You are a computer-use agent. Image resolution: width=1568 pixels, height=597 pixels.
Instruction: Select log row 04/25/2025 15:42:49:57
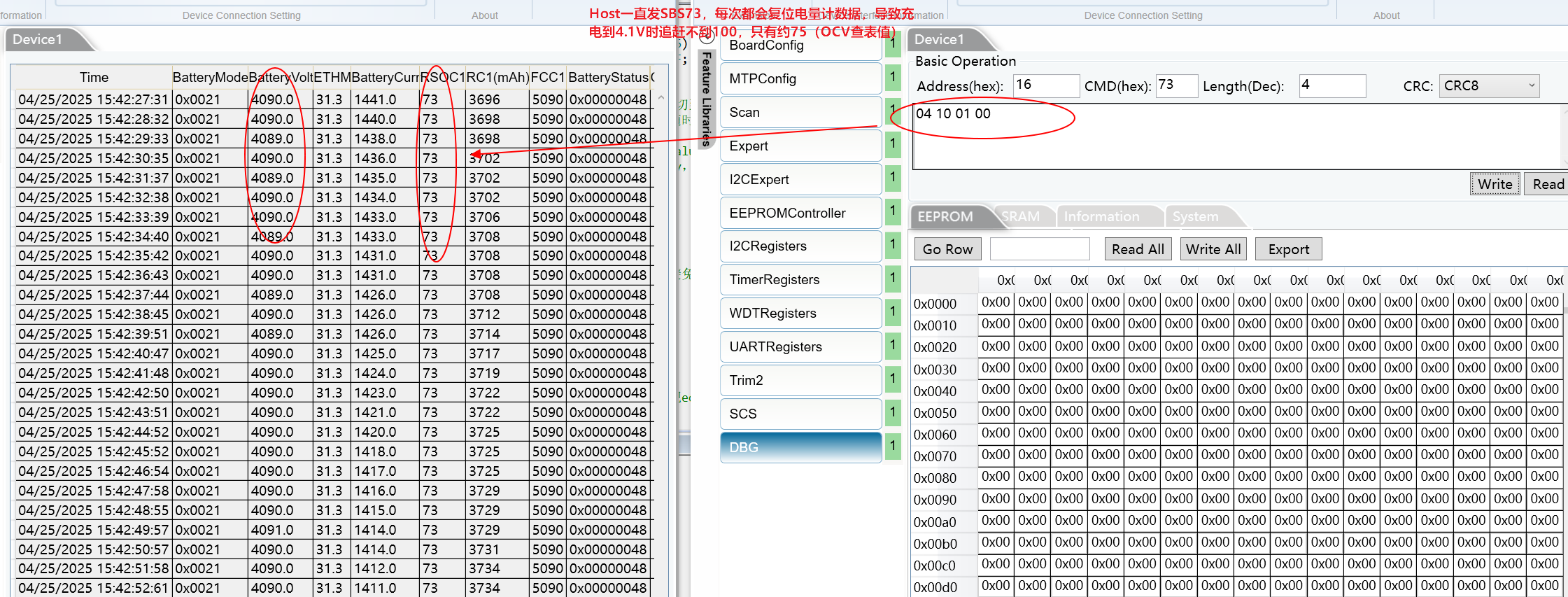(x=333, y=530)
